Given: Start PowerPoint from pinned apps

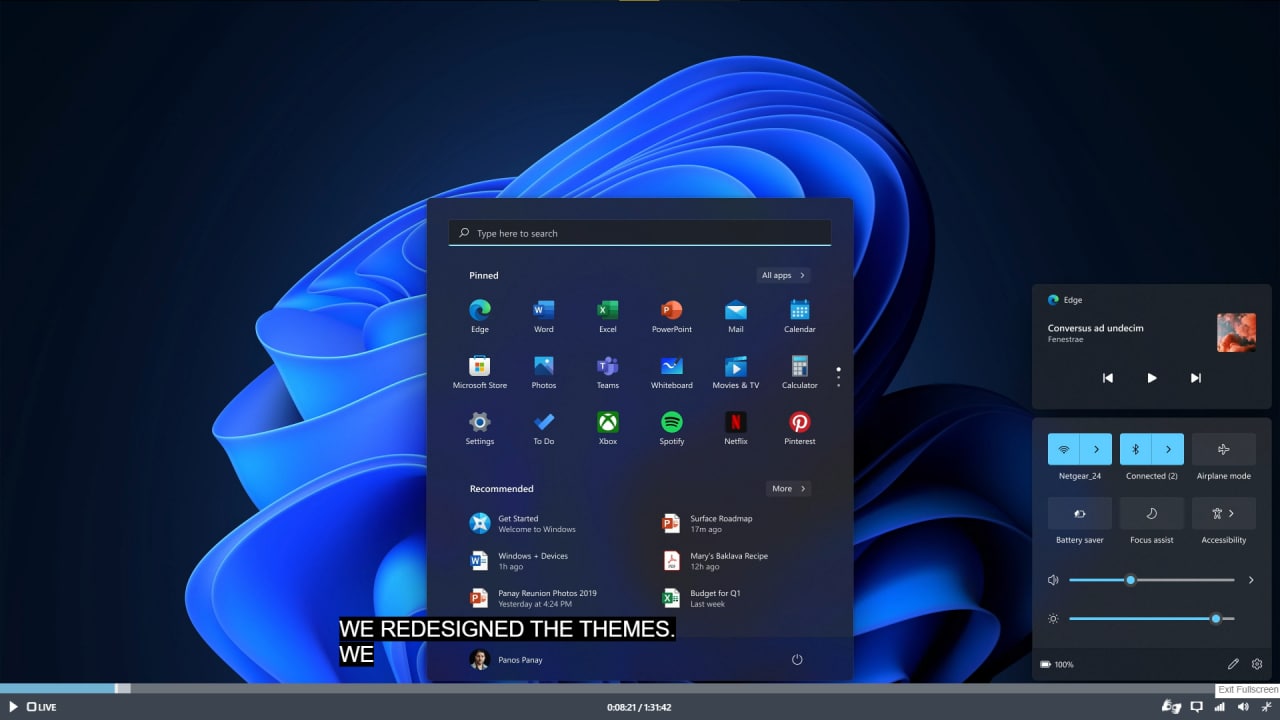Looking at the screenshot, I should pyautogui.click(x=672, y=316).
